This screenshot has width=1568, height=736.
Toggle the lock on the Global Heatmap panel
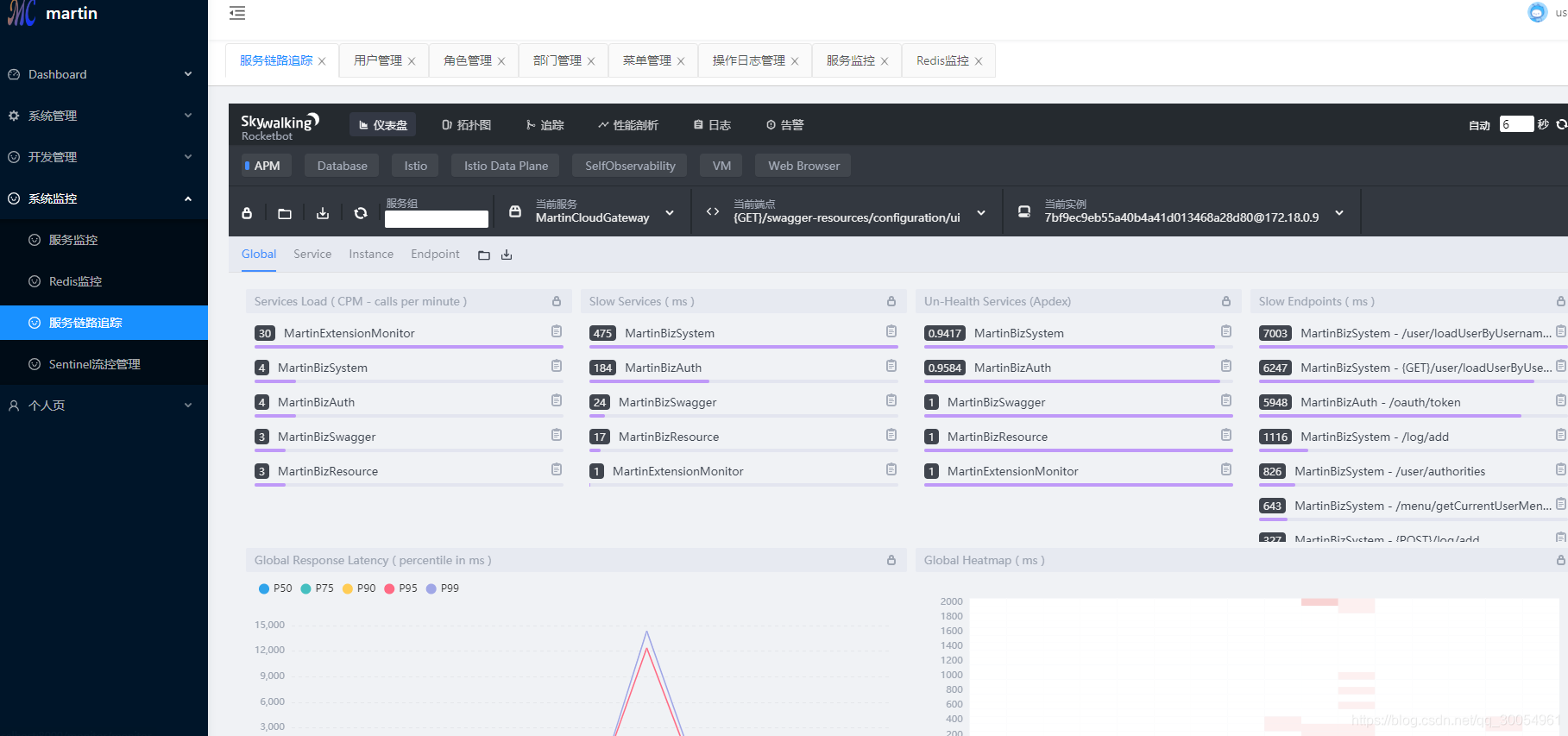coord(1560,560)
